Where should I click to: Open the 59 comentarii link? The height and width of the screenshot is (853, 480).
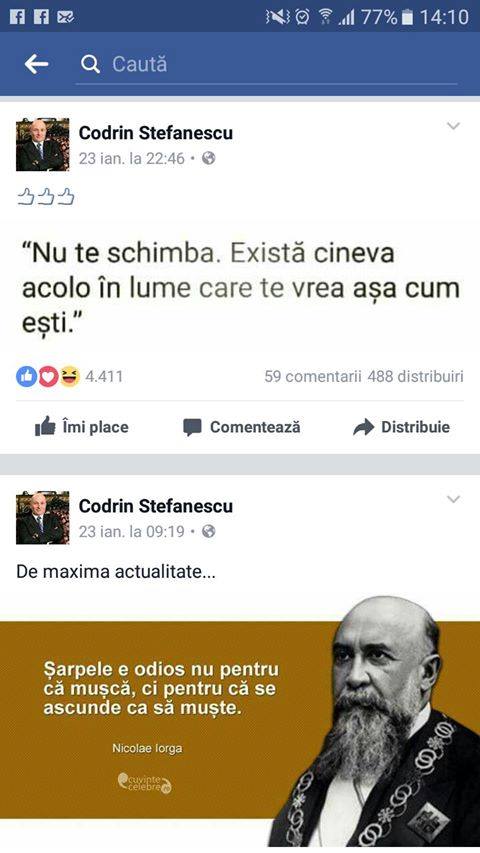click(x=313, y=376)
